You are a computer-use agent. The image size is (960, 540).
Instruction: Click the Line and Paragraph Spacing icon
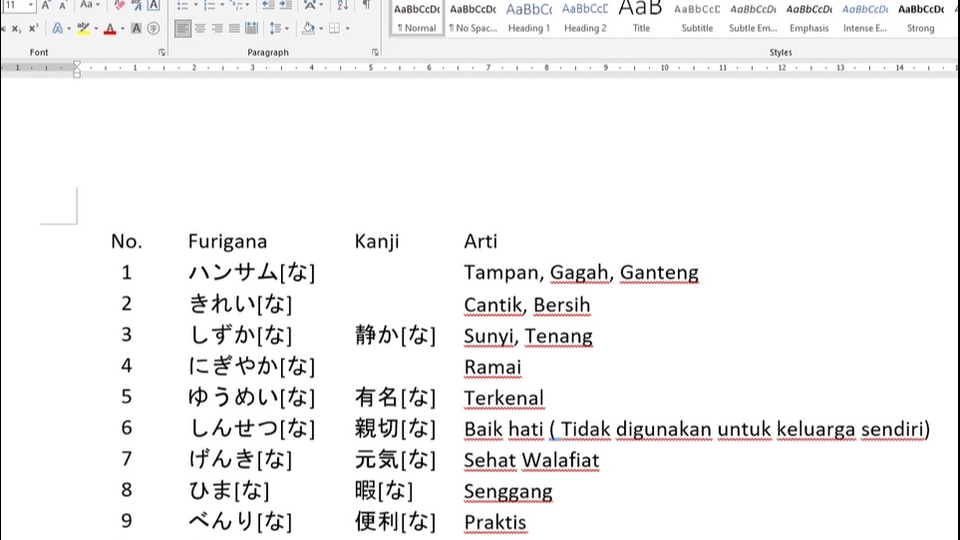click(276, 29)
